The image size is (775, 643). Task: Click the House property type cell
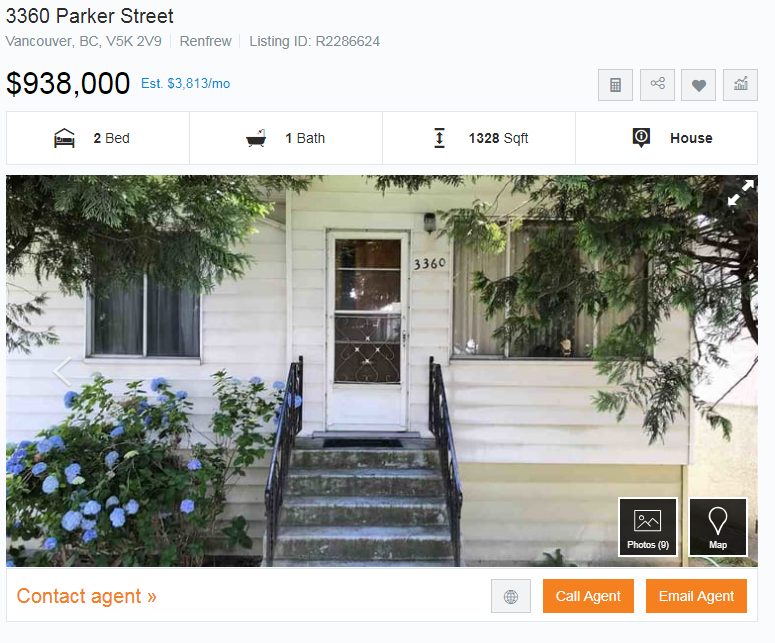coord(666,138)
